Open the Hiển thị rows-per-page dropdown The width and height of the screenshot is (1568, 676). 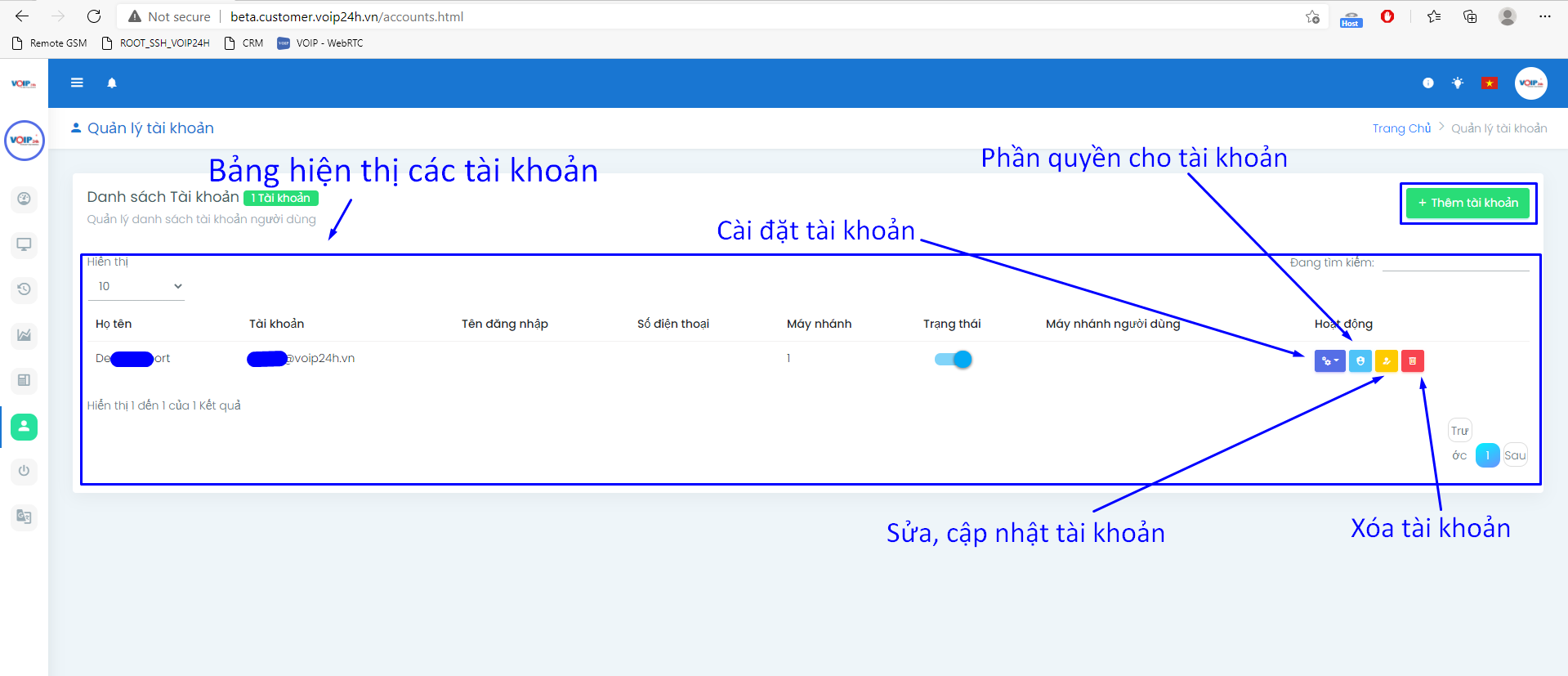pyautogui.click(x=136, y=286)
